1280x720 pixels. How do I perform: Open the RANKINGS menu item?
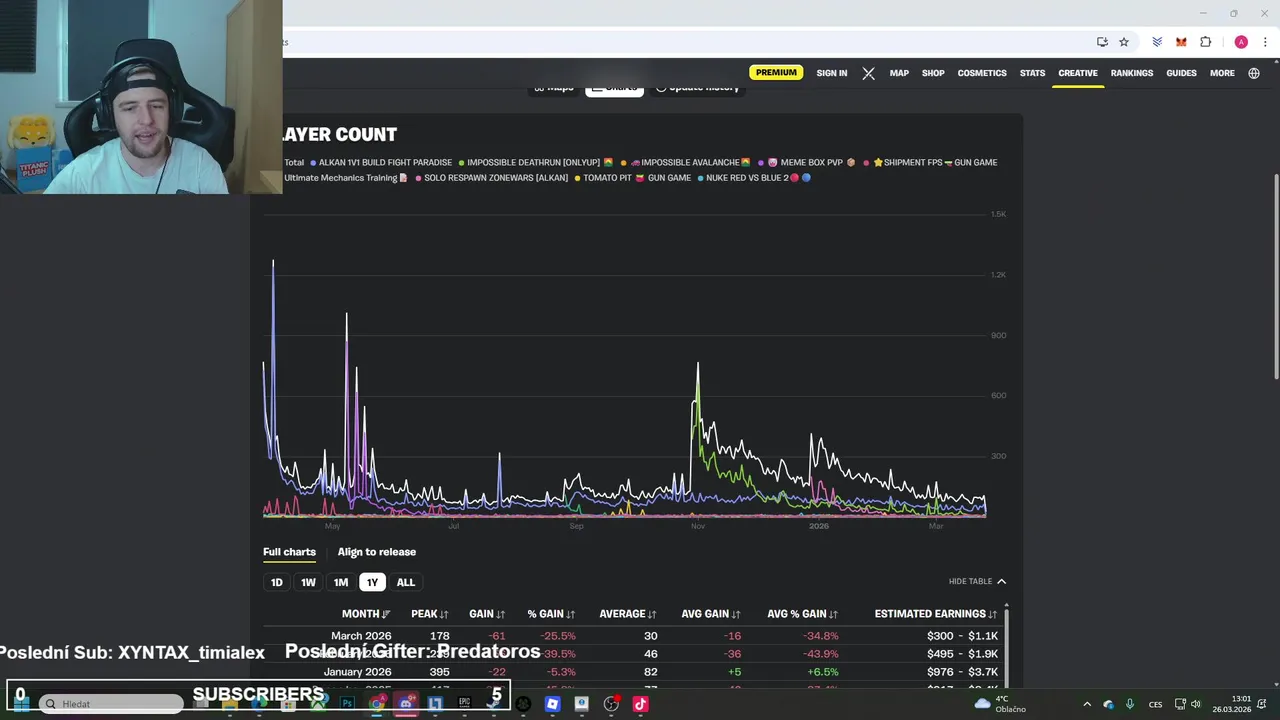pos(1132,73)
